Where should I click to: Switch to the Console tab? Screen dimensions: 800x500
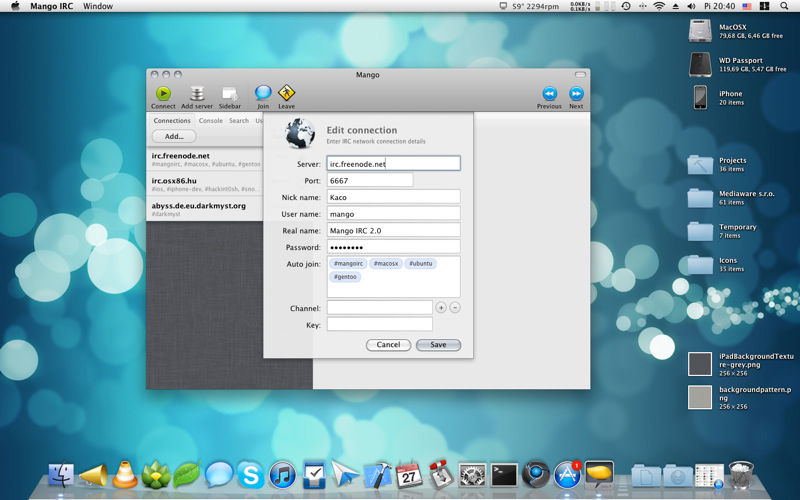(211, 120)
